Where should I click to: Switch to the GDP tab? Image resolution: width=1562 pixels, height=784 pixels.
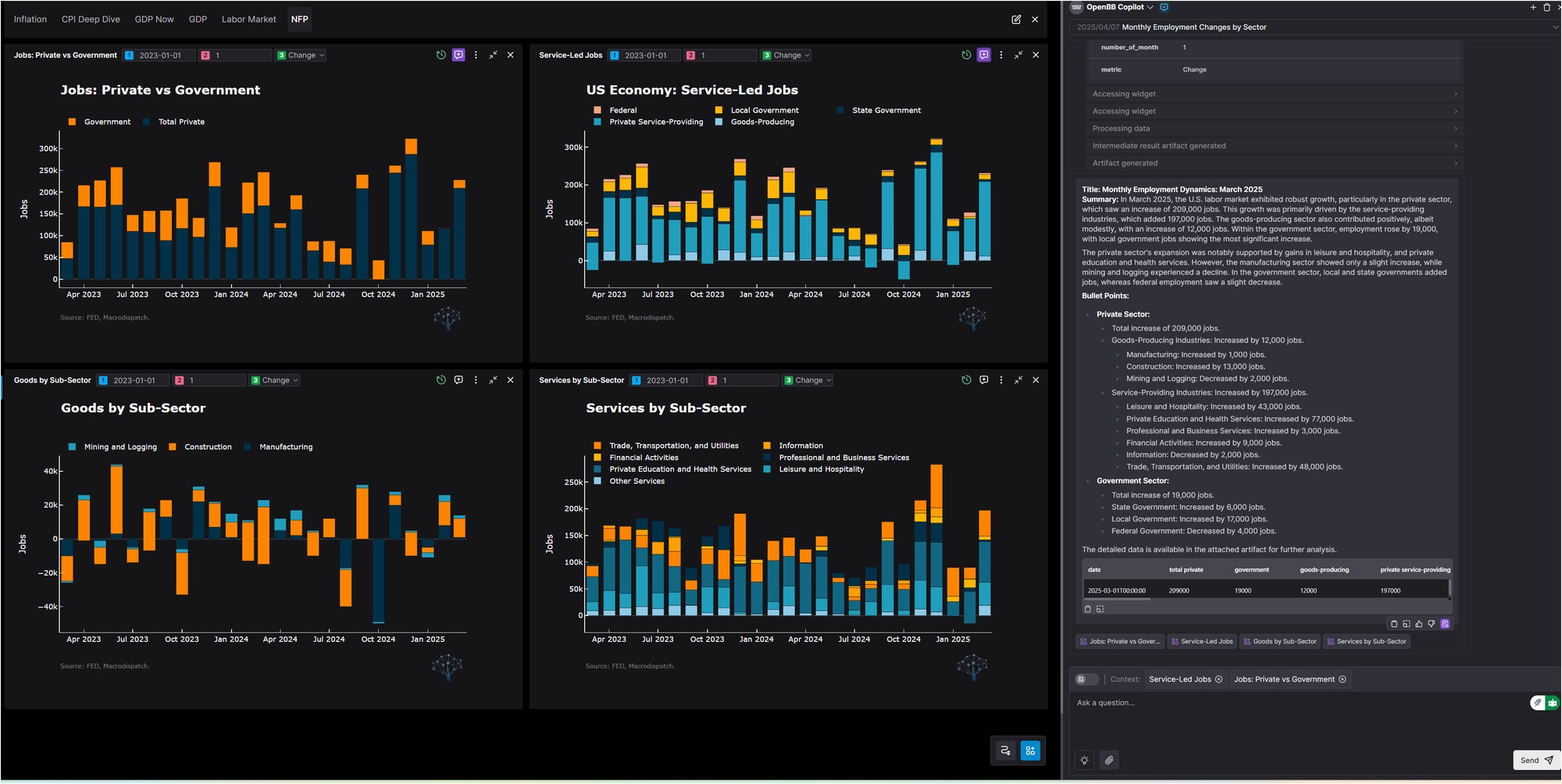198,20
